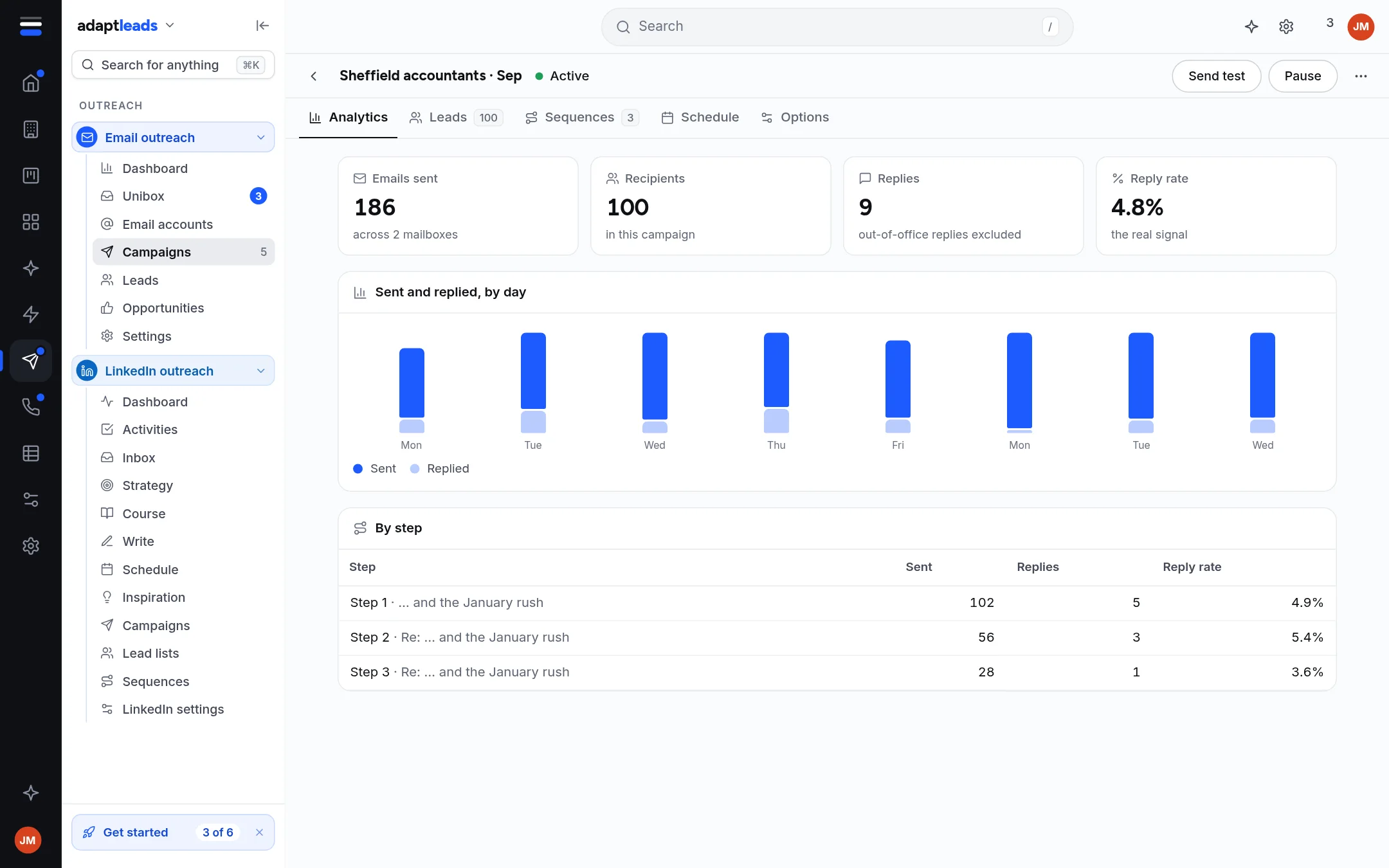Open Activities in sidebar

coord(183,429)
